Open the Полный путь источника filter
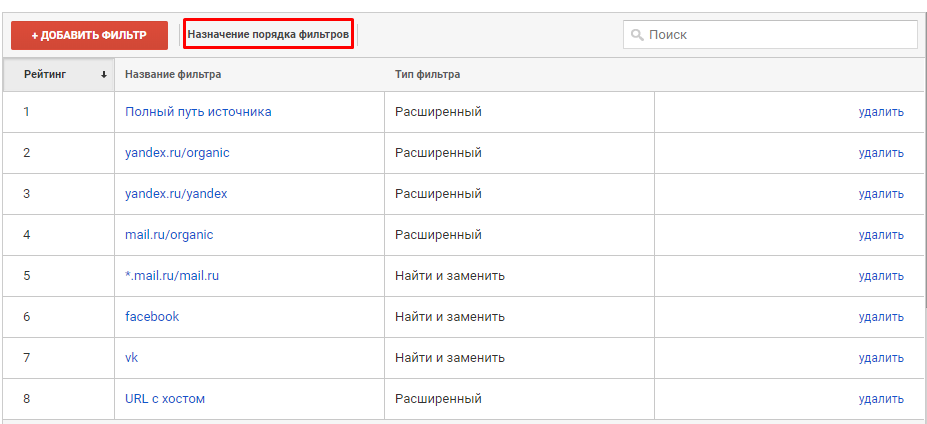927x424 pixels. click(198, 112)
